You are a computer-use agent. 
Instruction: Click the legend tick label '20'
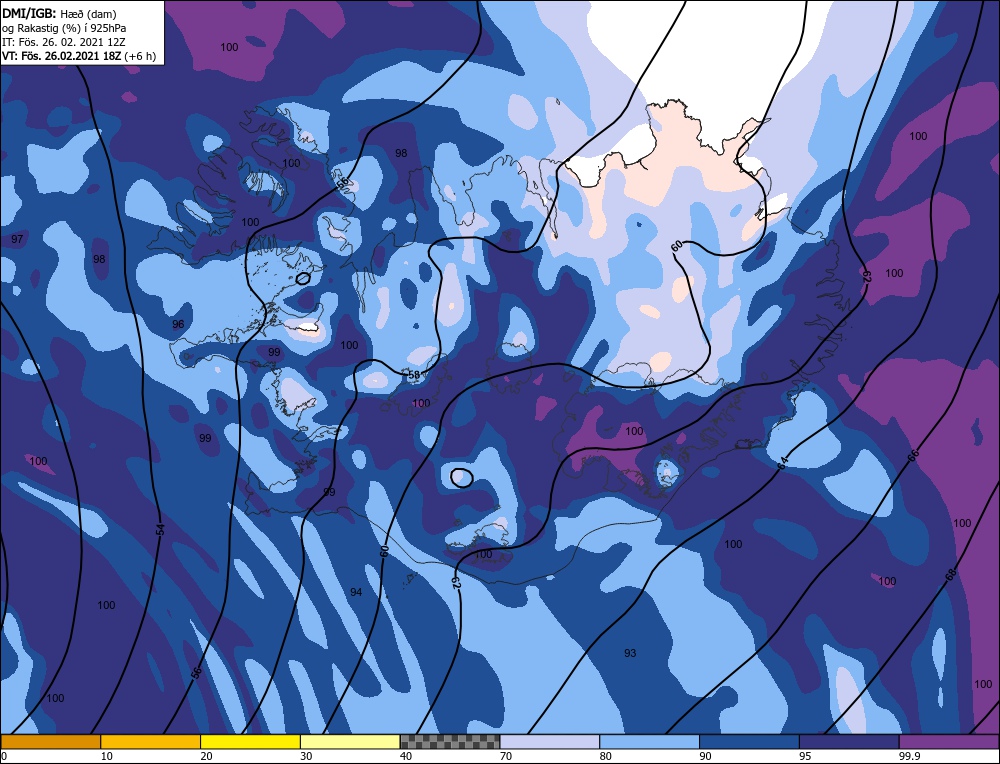(x=207, y=756)
